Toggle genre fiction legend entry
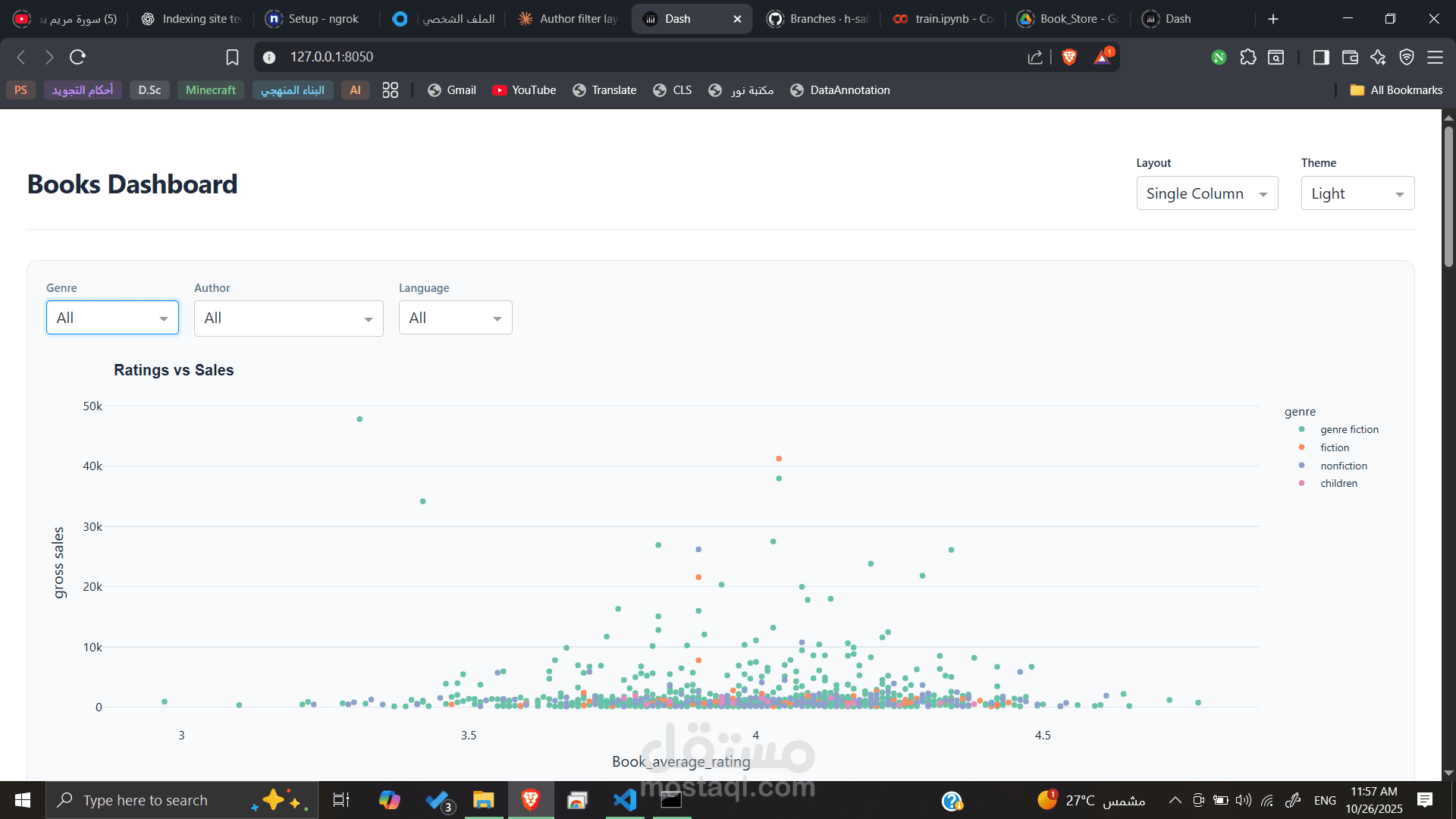This screenshot has height=819, width=1456. click(1348, 429)
